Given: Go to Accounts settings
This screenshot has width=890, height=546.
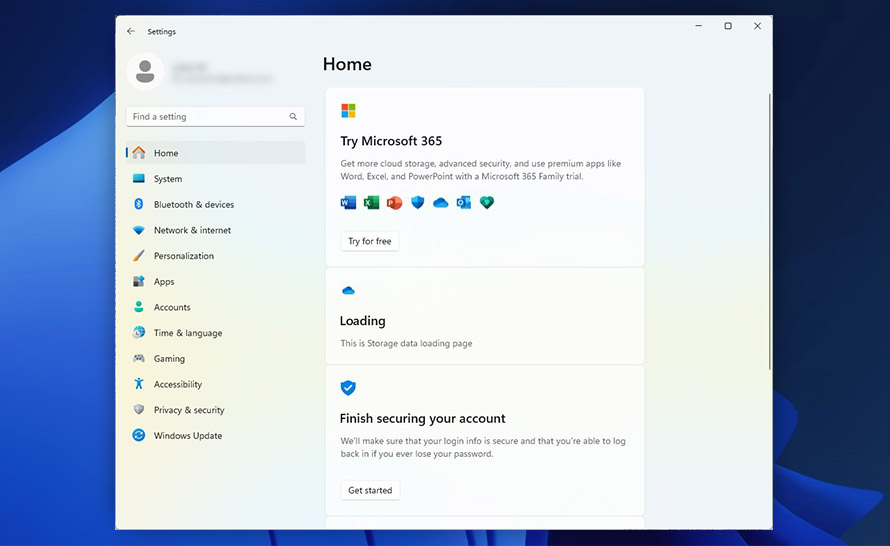Looking at the screenshot, I should pyautogui.click(x=216, y=306).
